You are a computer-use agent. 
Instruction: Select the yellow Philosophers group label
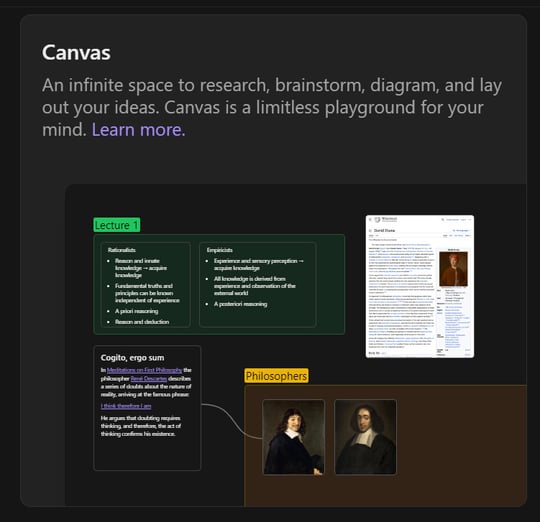(276, 376)
